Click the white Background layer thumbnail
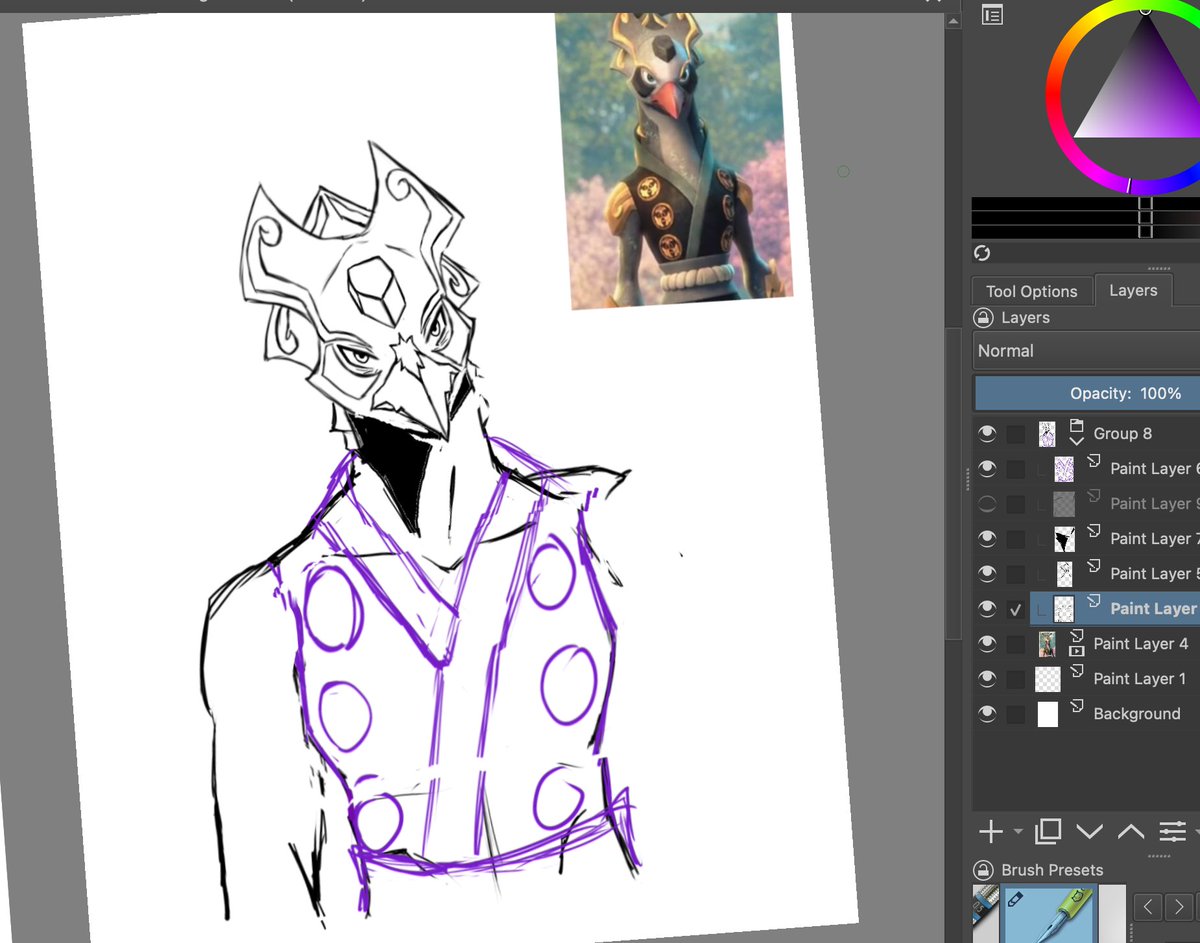The image size is (1200, 943). click(1047, 713)
